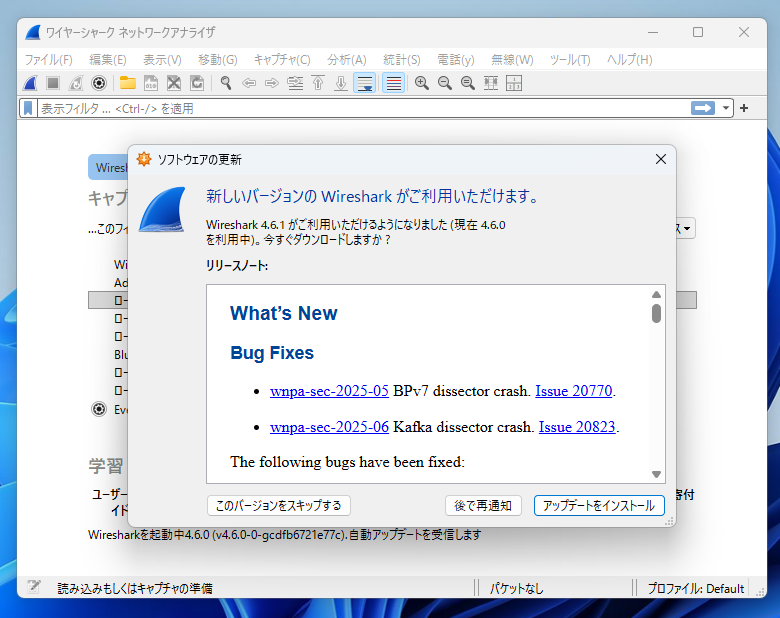
Task: Open the 電話(y) menu
Action: (x=456, y=60)
